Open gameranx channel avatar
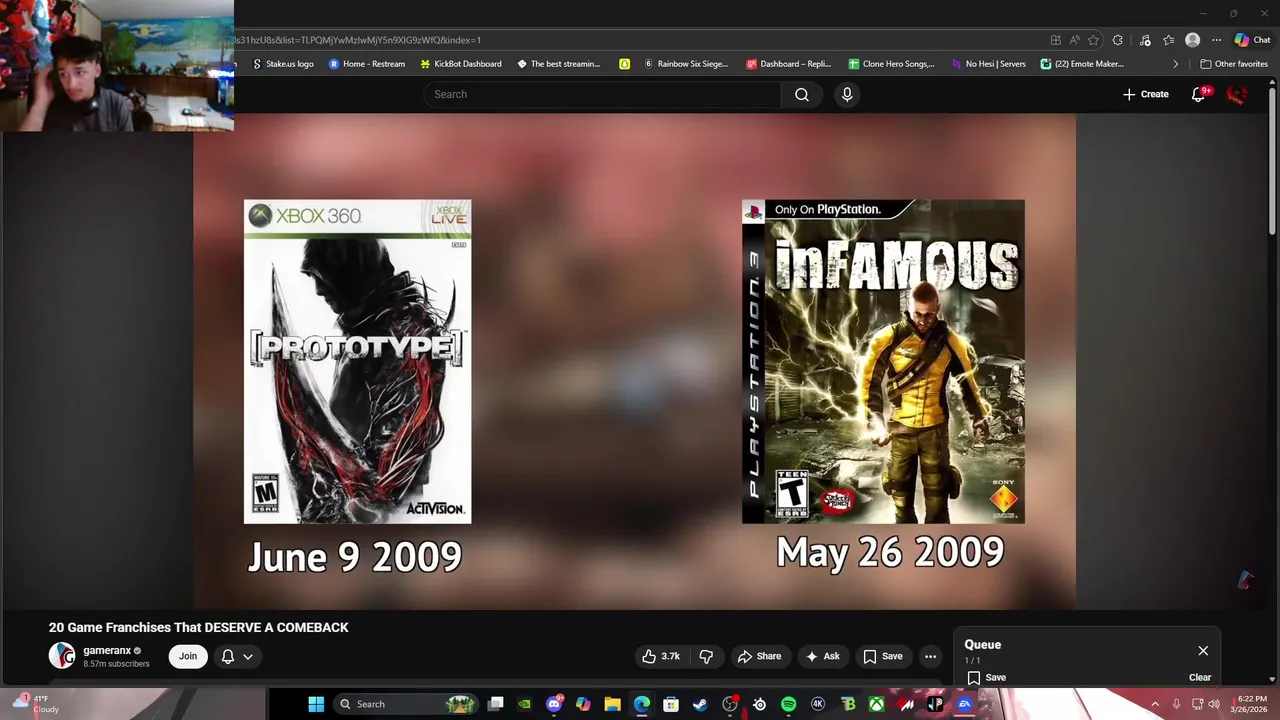This screenshot has width=1280, height=720. pyautogui.click(x=62, y=656)
